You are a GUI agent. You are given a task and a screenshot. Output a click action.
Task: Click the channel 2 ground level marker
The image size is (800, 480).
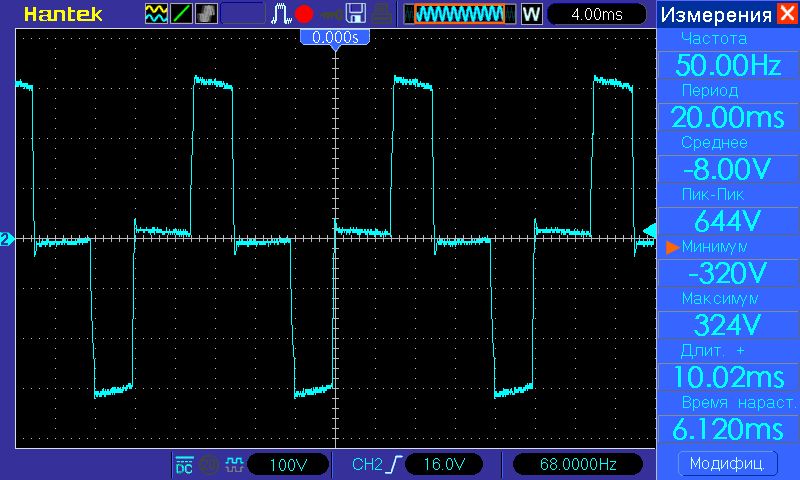(7, 239)
